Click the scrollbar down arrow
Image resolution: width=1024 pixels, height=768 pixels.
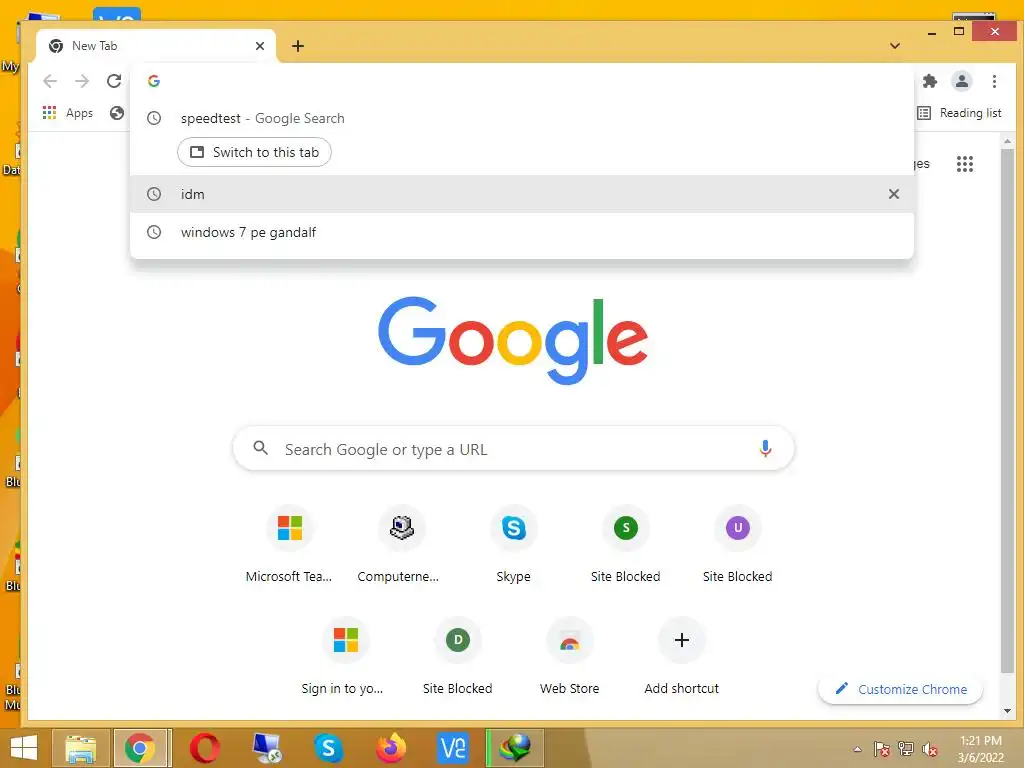(x=1007, y=711)
